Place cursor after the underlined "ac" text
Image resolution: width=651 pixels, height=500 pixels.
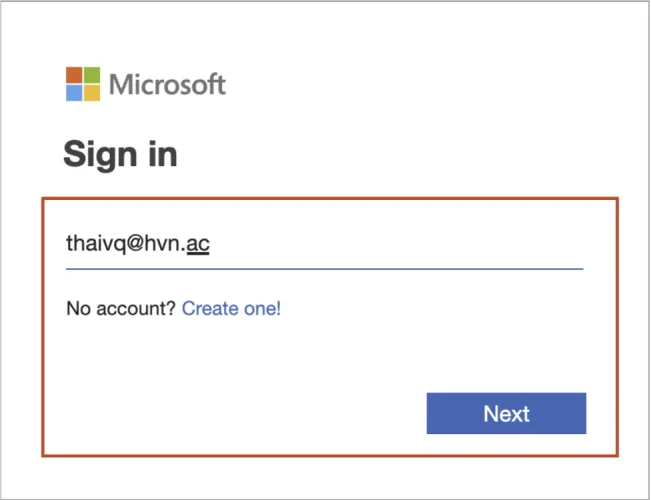[x=210, y=243]
